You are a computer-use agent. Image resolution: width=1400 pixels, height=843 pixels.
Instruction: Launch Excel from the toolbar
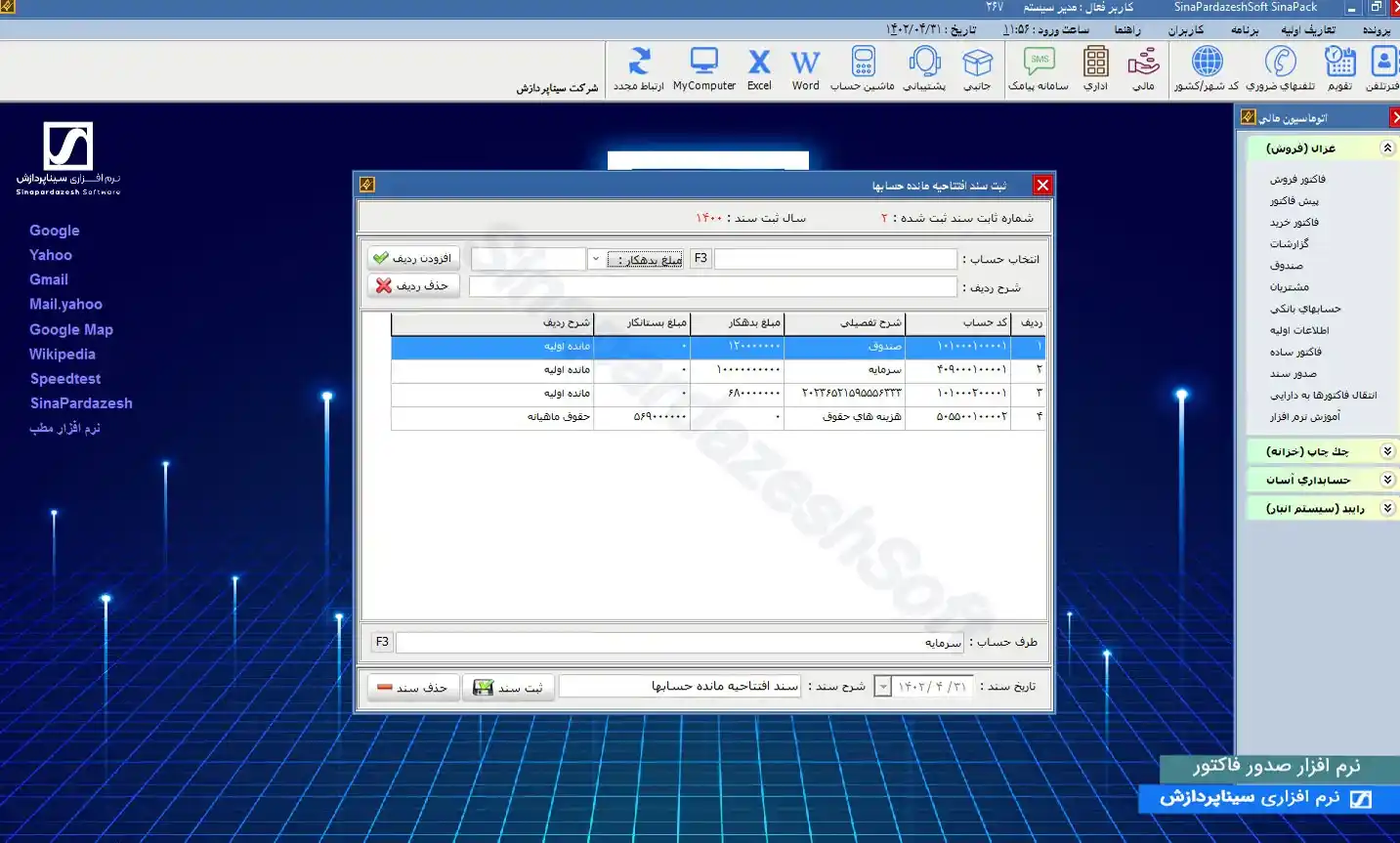(x=759, y=68)
